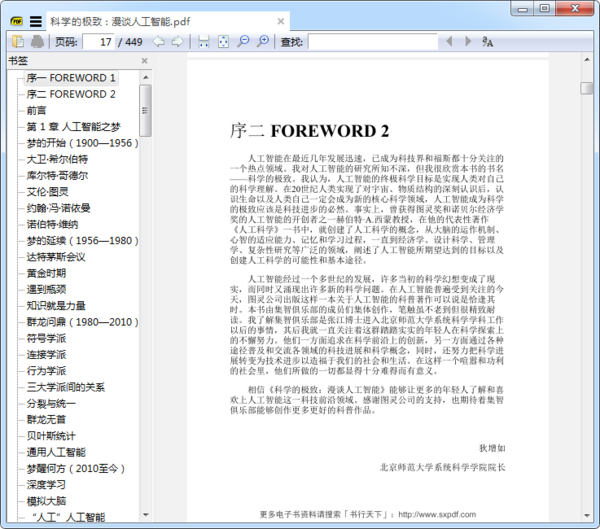Screen dimensions: 600x529
Task: Click the zoom out magnifier icon
Action: coord(243,41)
